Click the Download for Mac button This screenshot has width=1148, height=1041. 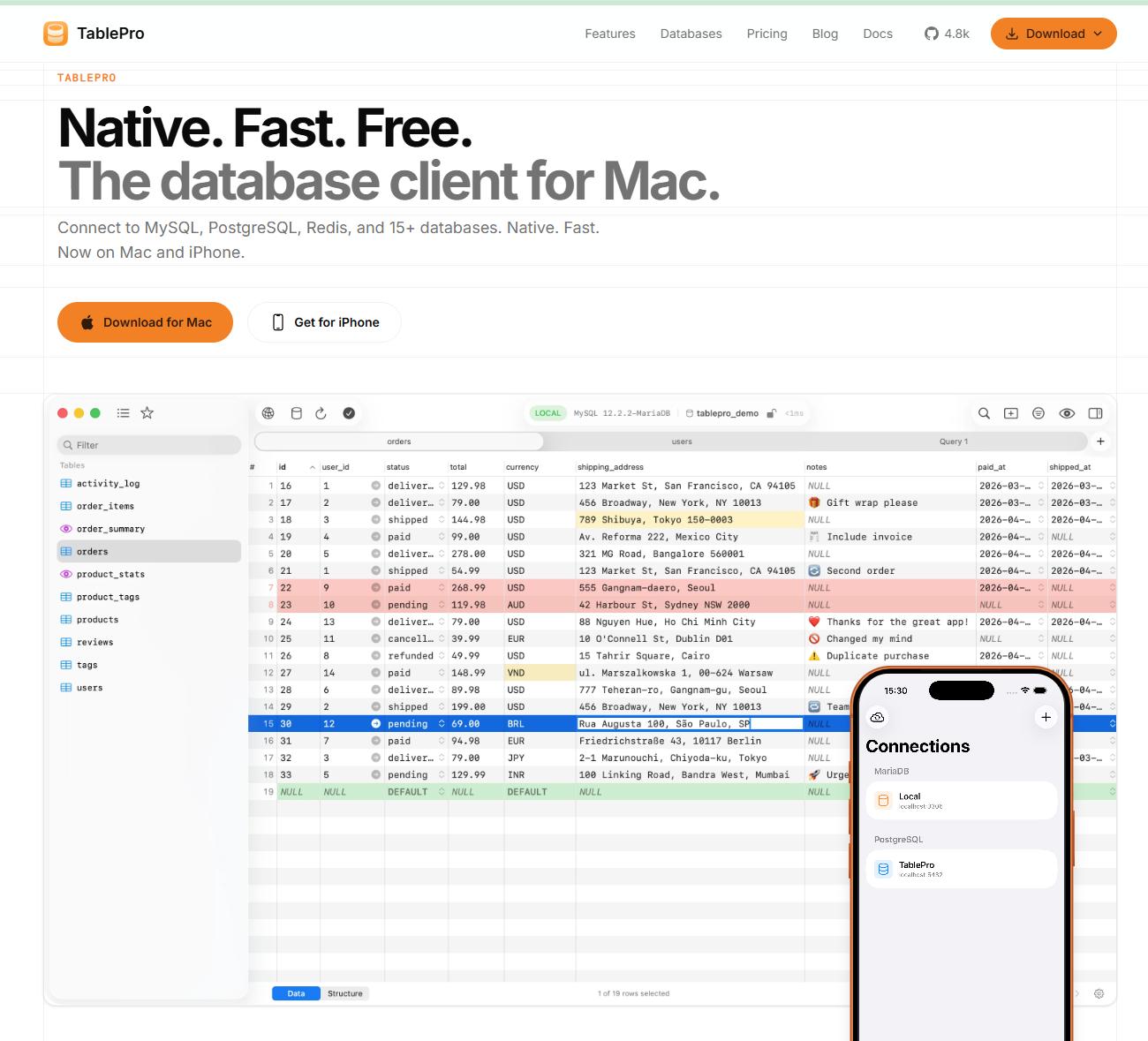[x=145, y=322]
